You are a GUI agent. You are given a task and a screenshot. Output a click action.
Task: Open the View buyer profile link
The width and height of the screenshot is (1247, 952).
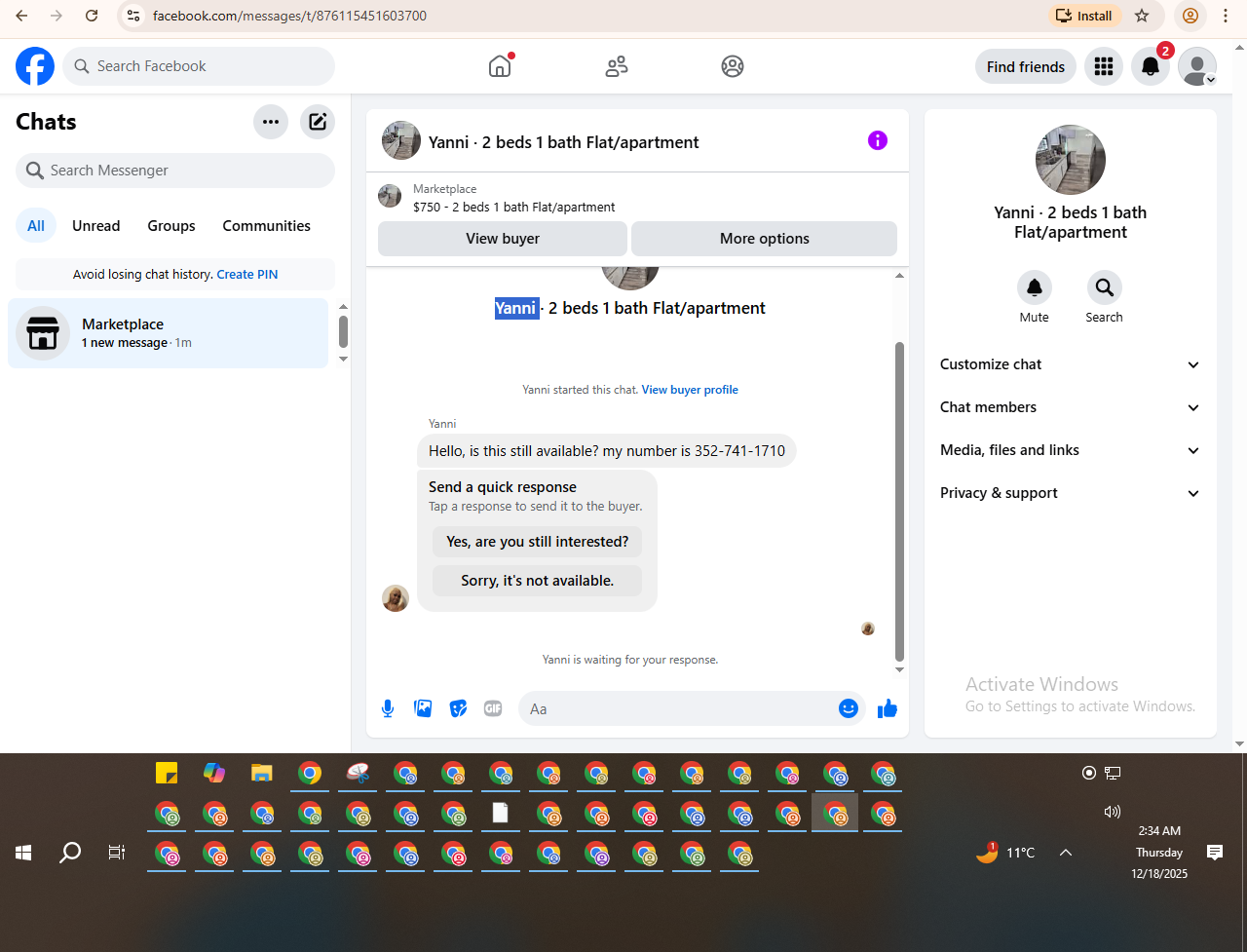pyautogui.click(x=690, y=390)
